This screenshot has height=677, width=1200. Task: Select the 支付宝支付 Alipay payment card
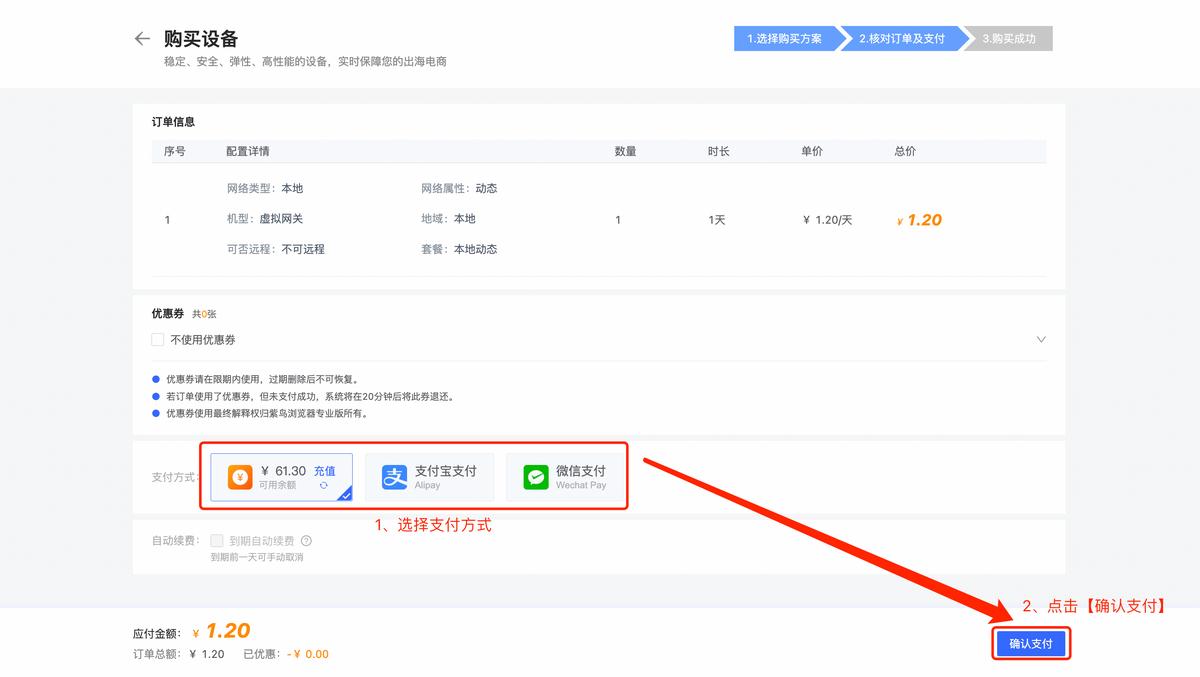click(429, 477)
